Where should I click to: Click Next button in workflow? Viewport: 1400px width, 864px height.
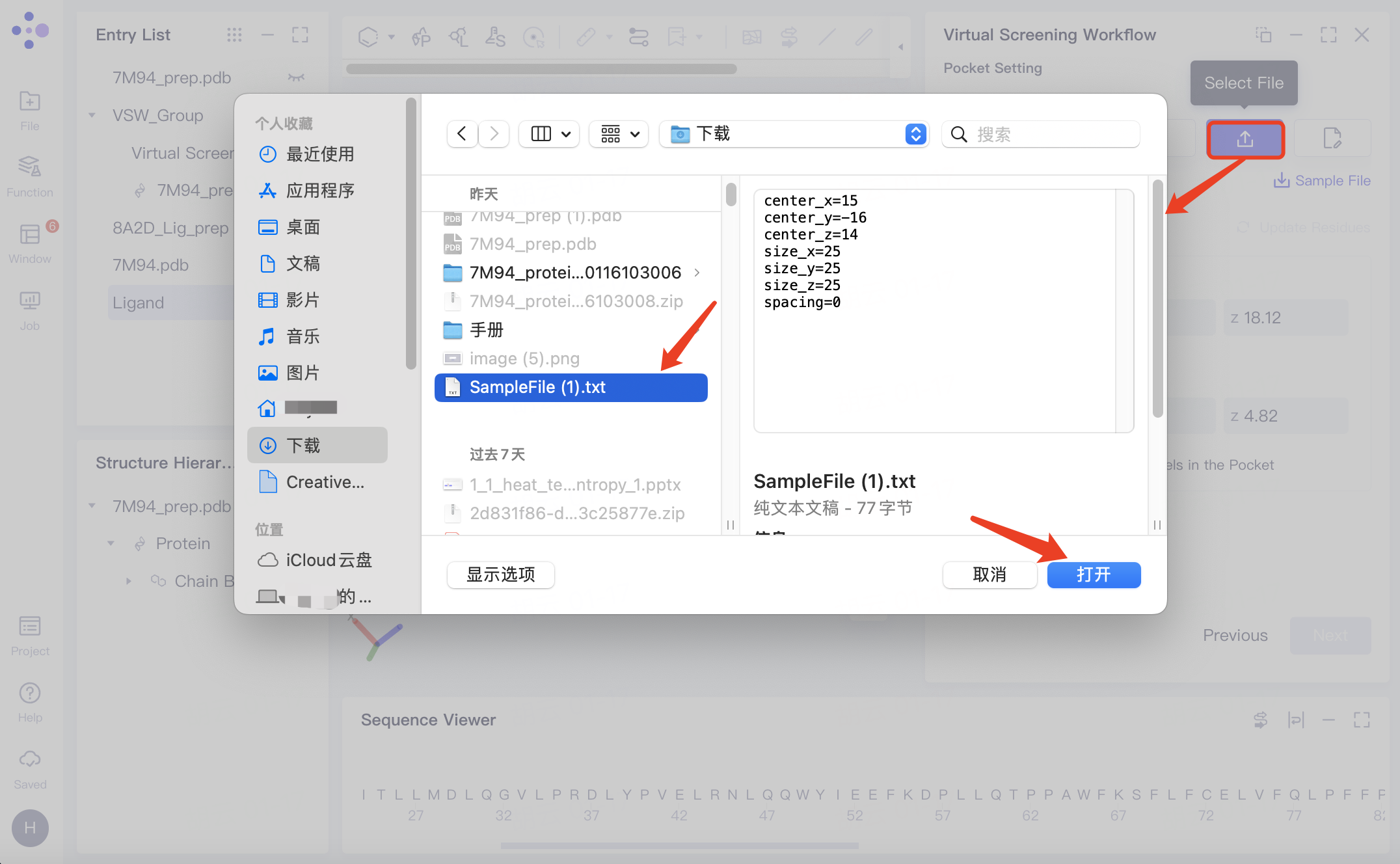[x=1330, y=636]
